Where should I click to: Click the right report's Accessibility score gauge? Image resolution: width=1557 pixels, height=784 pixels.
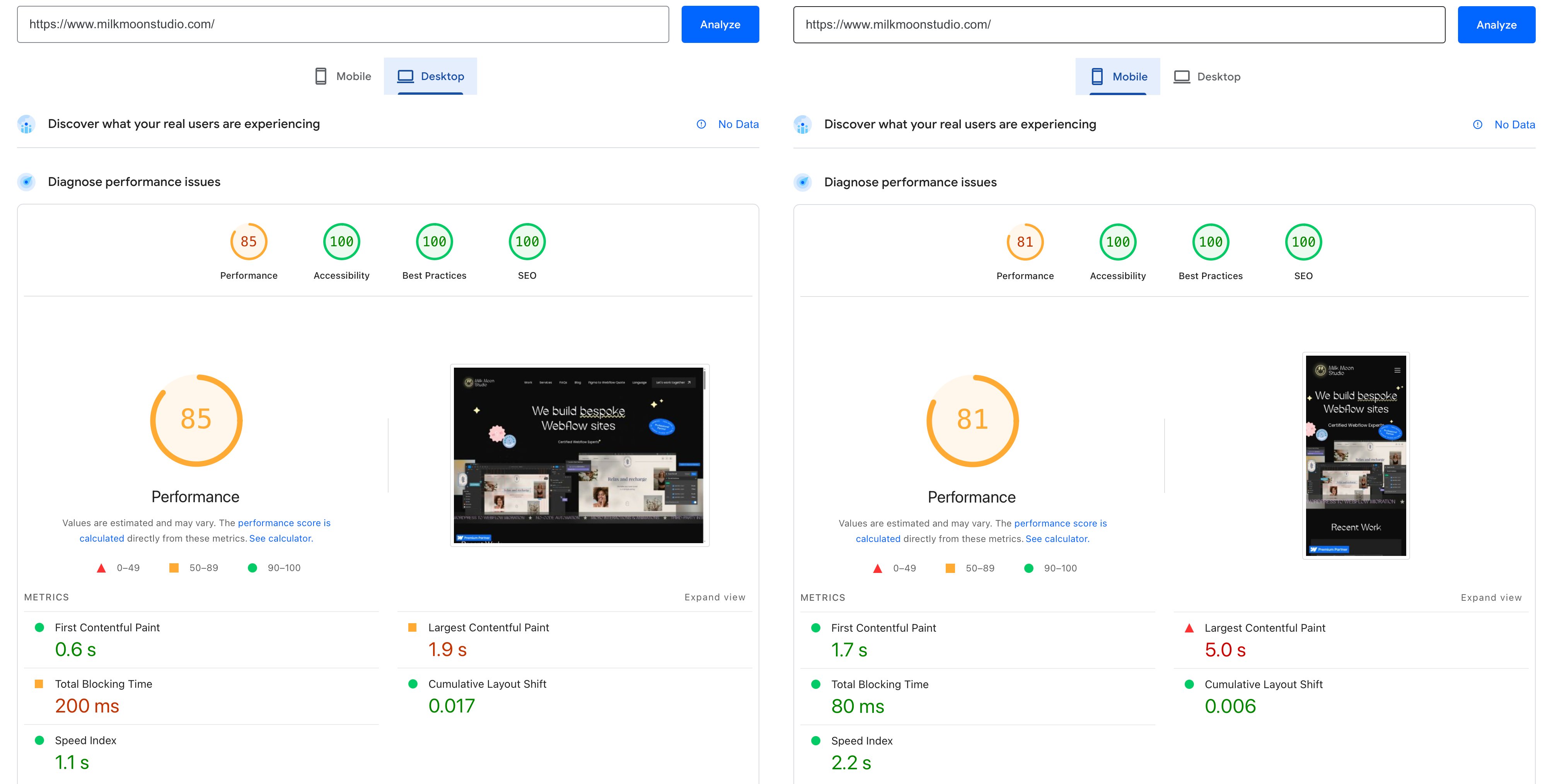[1117, 242]
